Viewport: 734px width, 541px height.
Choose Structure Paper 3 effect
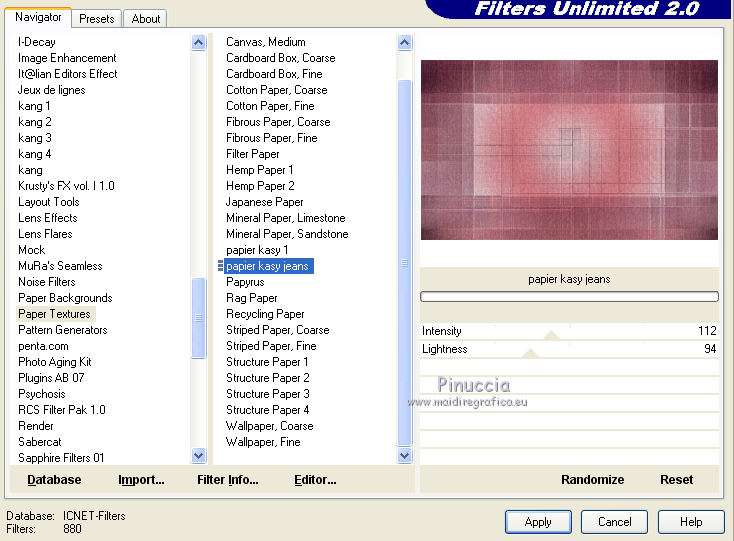[x=267, y=394]
